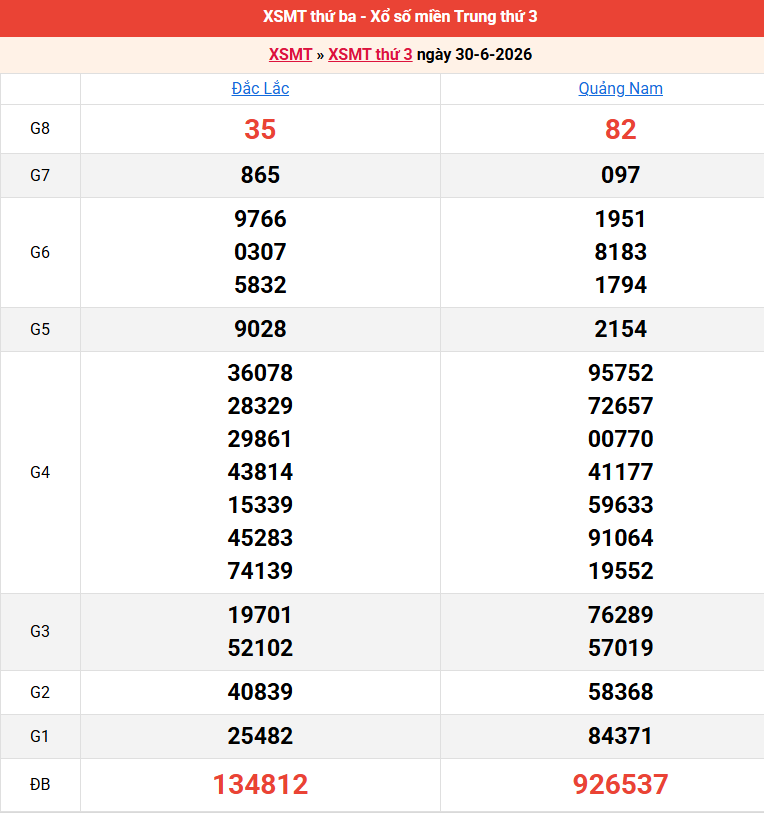Image resolution: width=764 pixels, height=813 pixels.
Task: Select G4 number 91064
Action: (x=620, y=538)
